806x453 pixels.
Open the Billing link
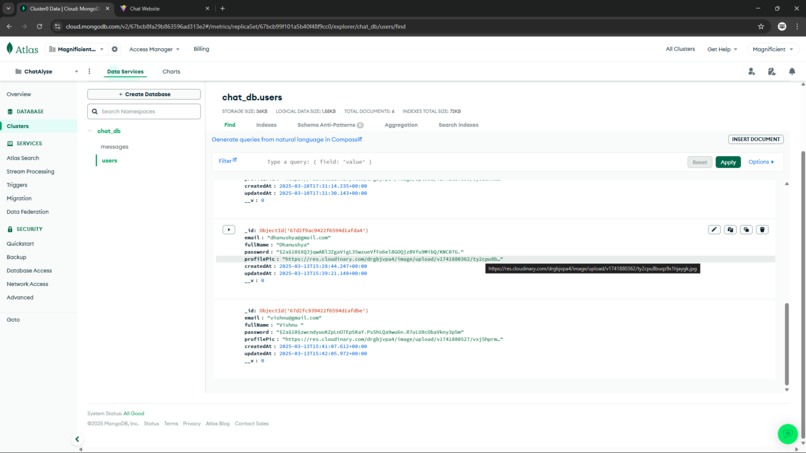tap(201, 49)
